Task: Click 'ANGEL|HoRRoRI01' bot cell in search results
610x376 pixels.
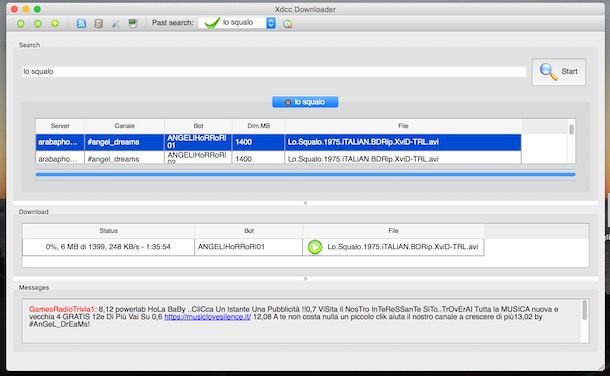Action: click(x=197, y=142)
